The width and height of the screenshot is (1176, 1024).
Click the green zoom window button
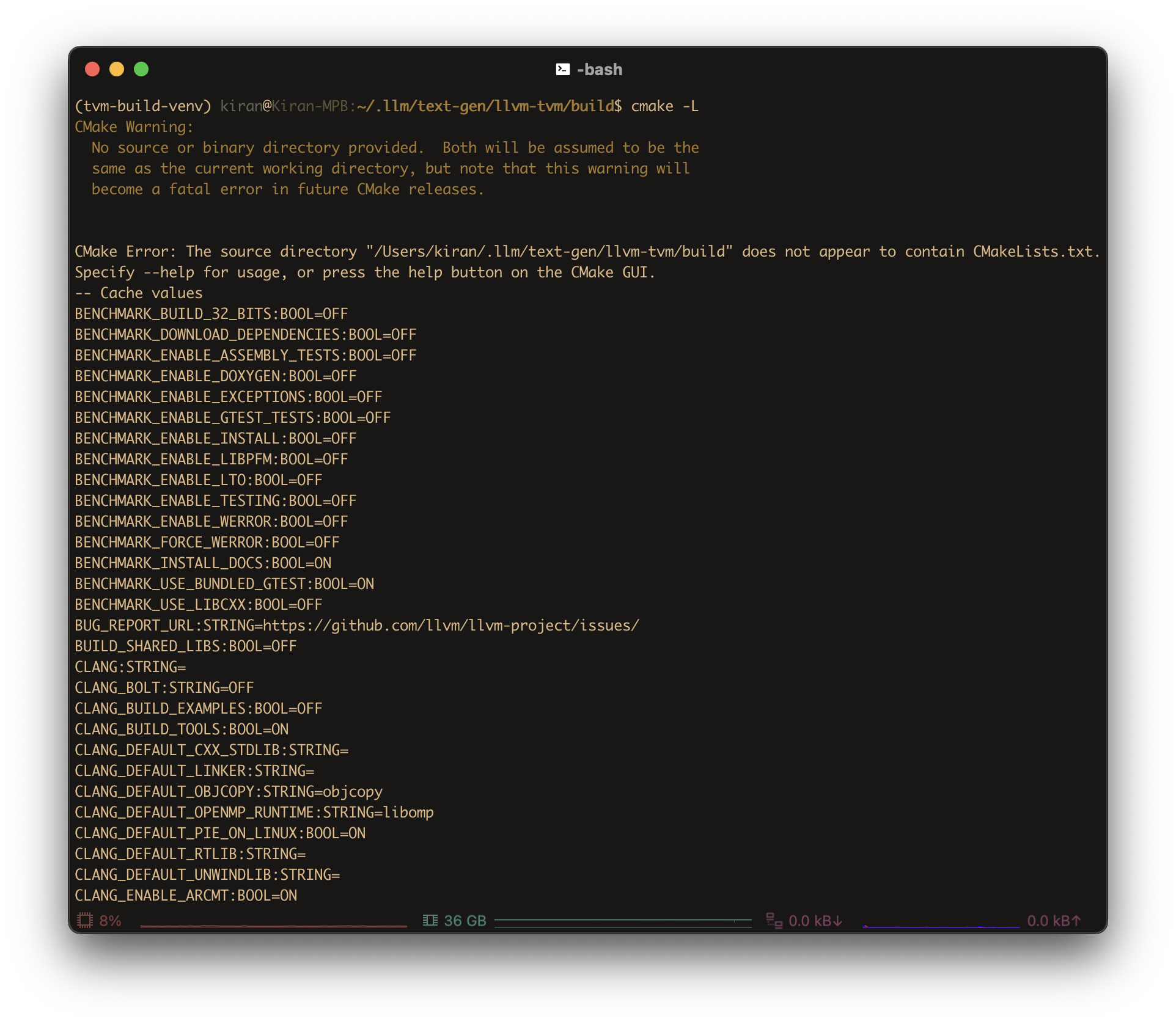[141, 69]
